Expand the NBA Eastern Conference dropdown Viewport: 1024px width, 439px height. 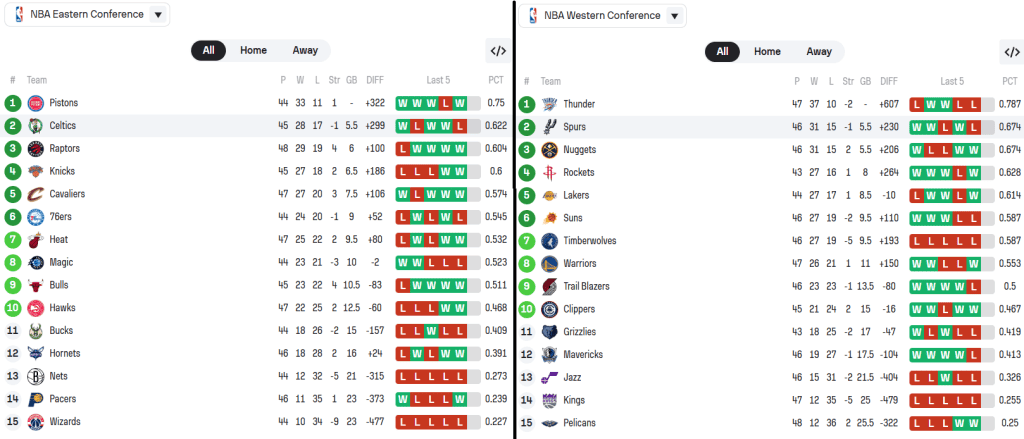pos(157,14)
